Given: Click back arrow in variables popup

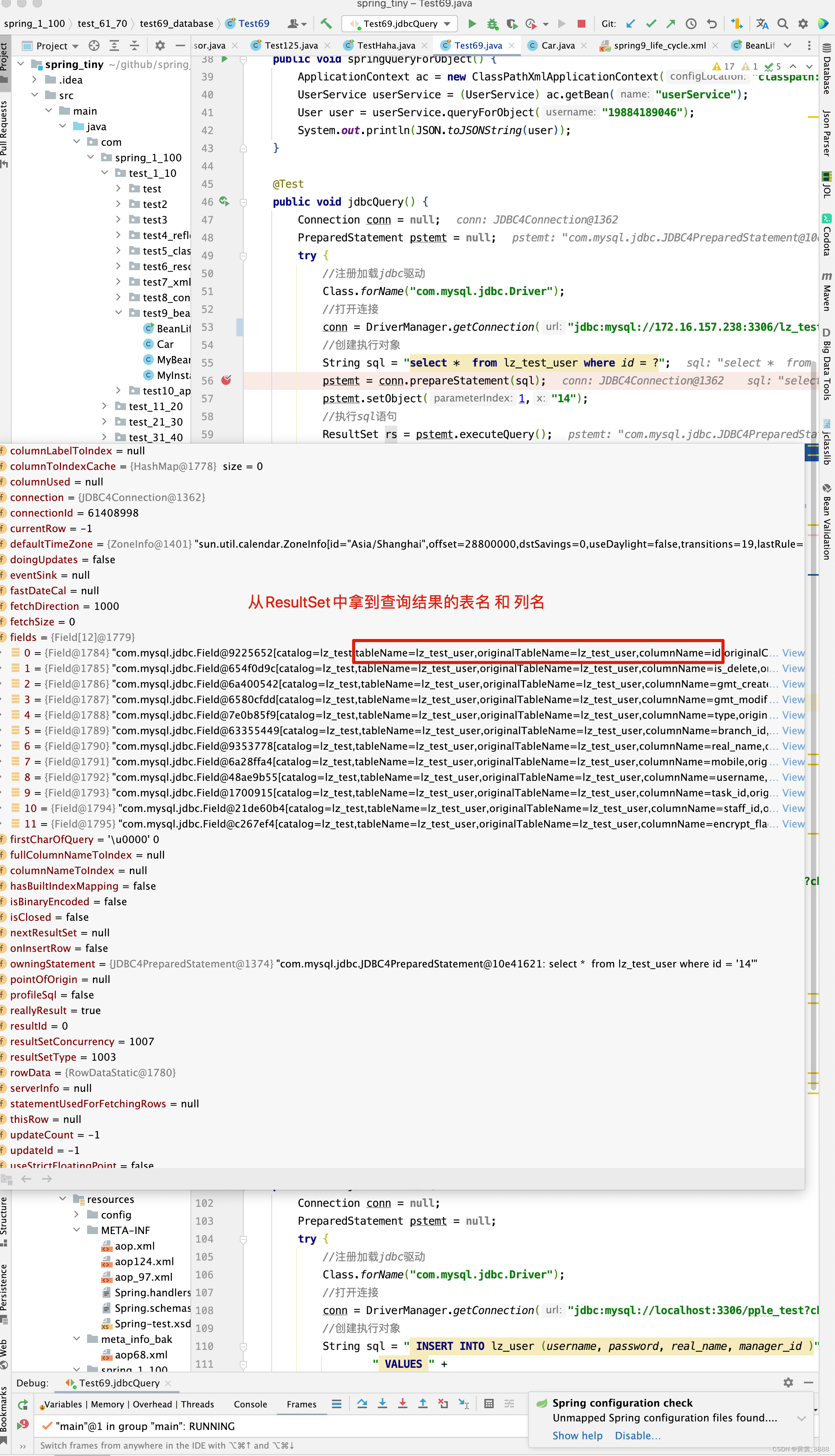Looking at the screenshot, I should point(26,1178).
